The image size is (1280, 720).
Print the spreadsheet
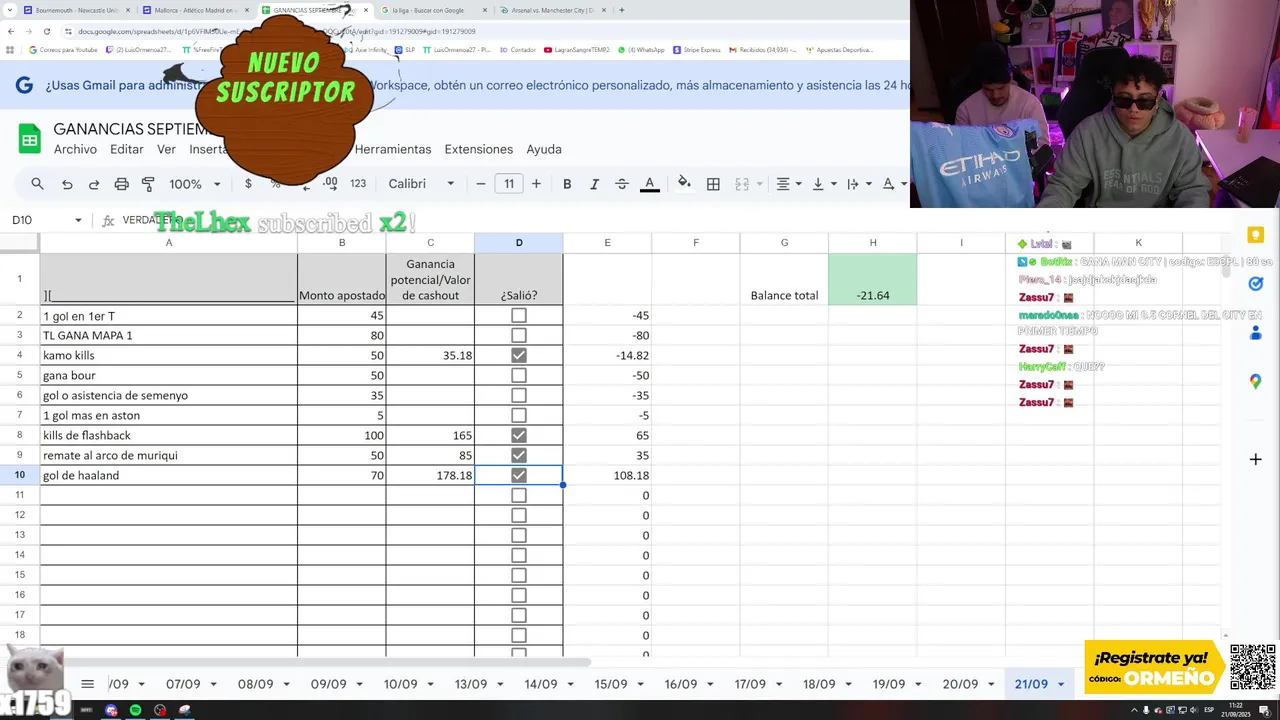pyautogui.click(x=121, y=184)
